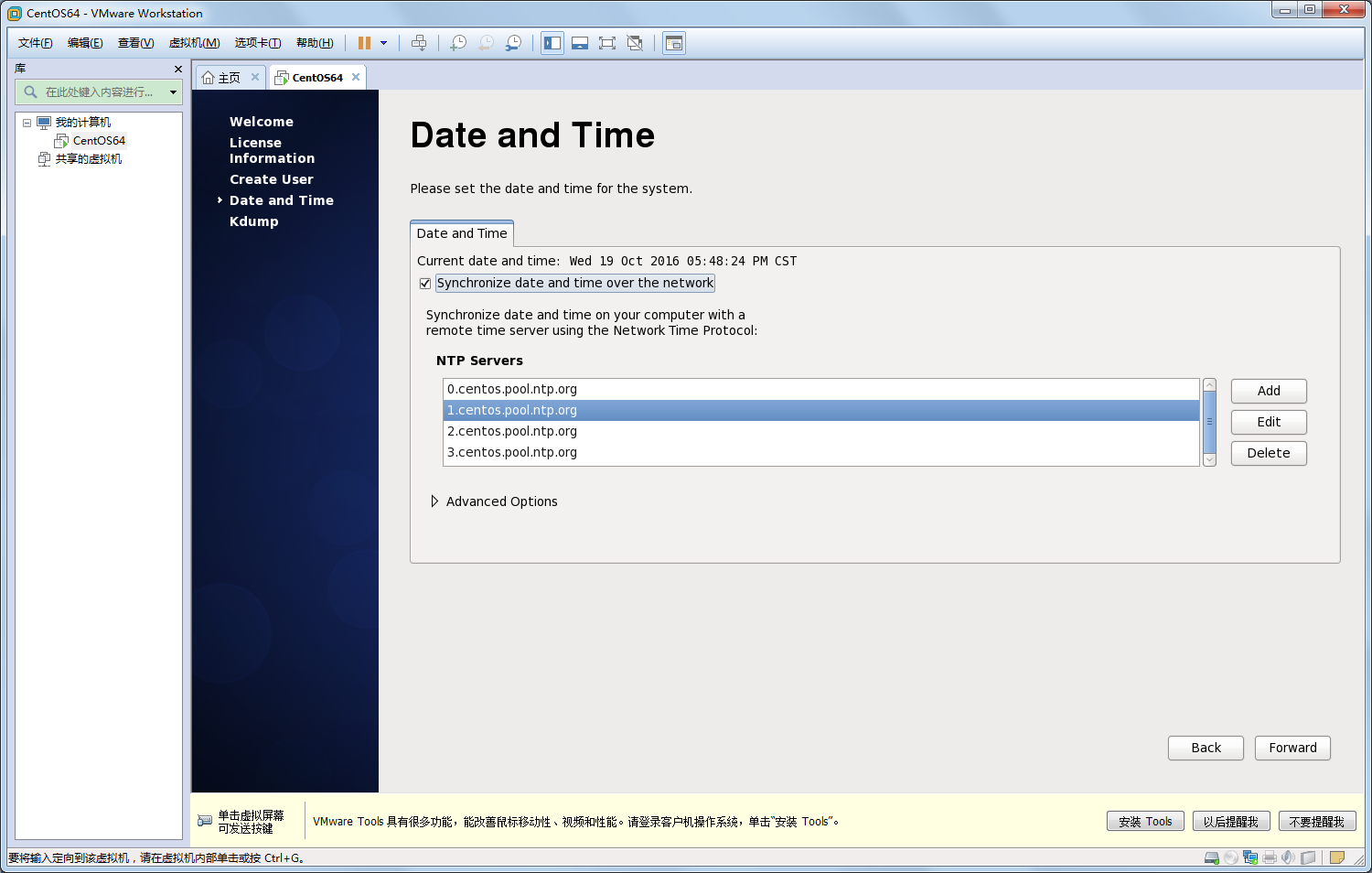The width and height of the screenshot is (1372, 873).
Task: Select 1.centos.pool.ntp.org server
Action: [821, 410]
